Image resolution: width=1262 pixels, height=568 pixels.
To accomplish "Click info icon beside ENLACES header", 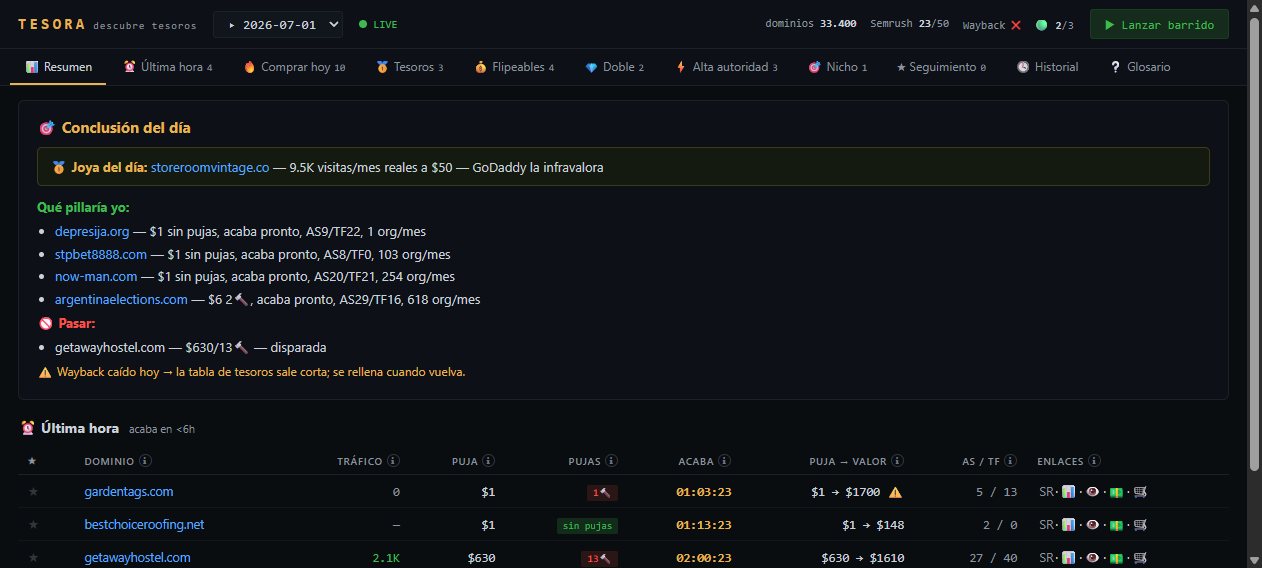I will tap(1094, 461).
